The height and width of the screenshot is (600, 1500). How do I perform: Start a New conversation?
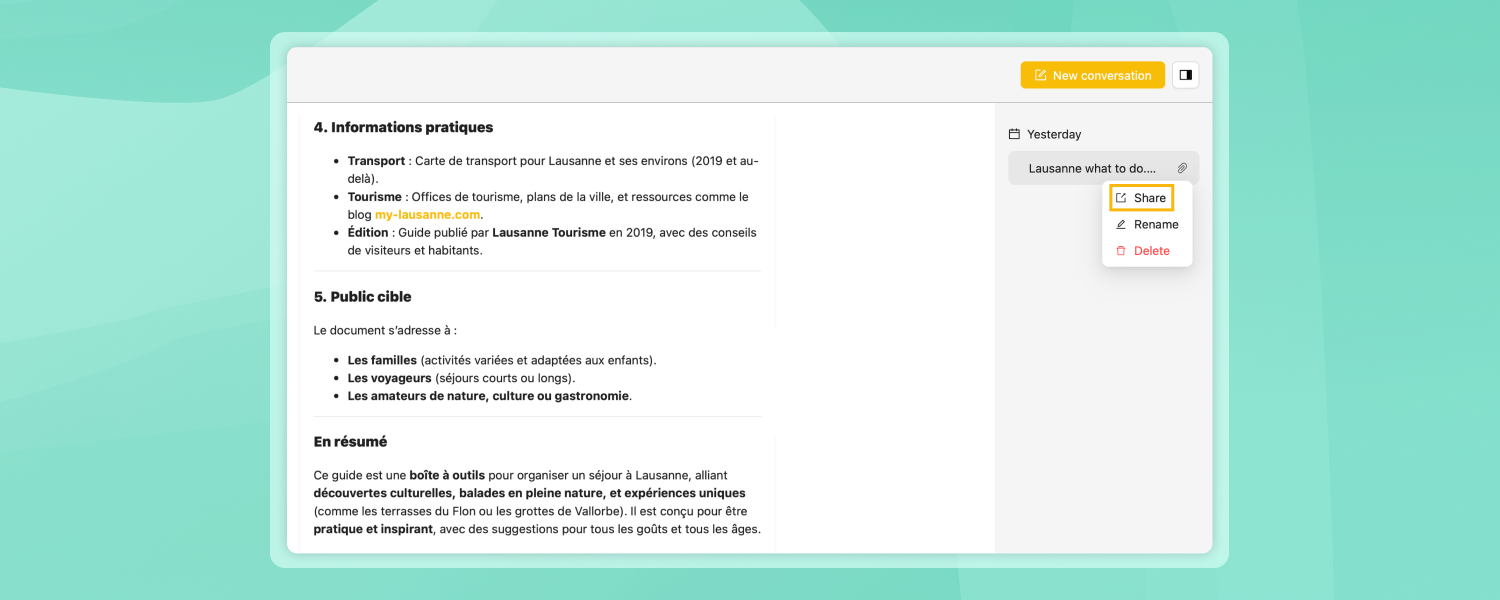1092,75
